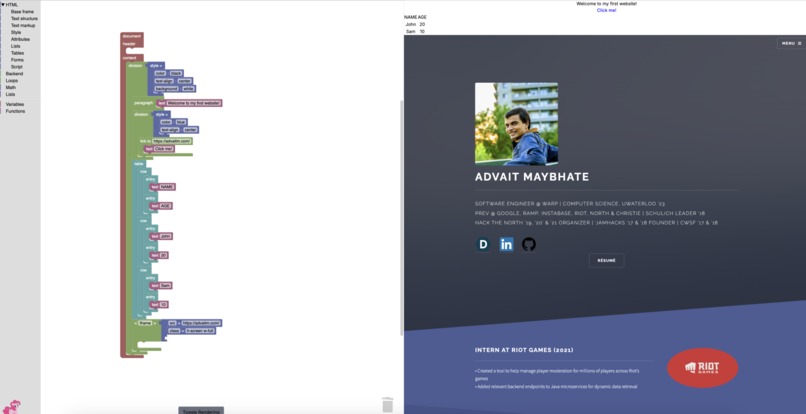Open the Functions block category

pos(15,111)
